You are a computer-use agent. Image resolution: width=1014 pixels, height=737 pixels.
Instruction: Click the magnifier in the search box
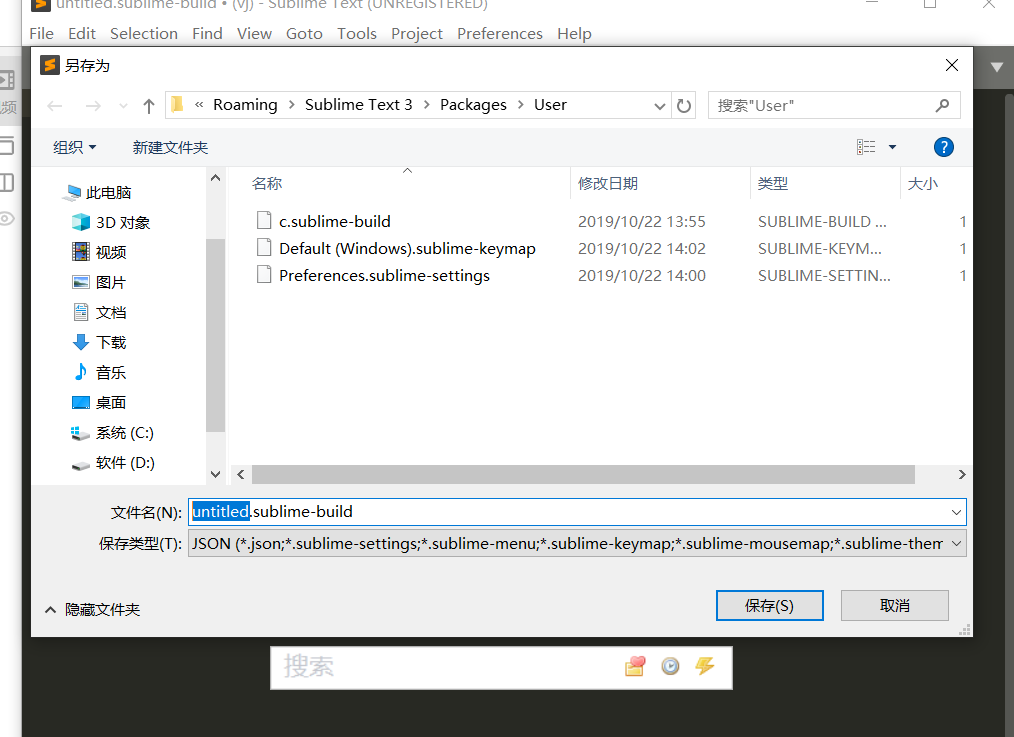click(x=942, y=105)
